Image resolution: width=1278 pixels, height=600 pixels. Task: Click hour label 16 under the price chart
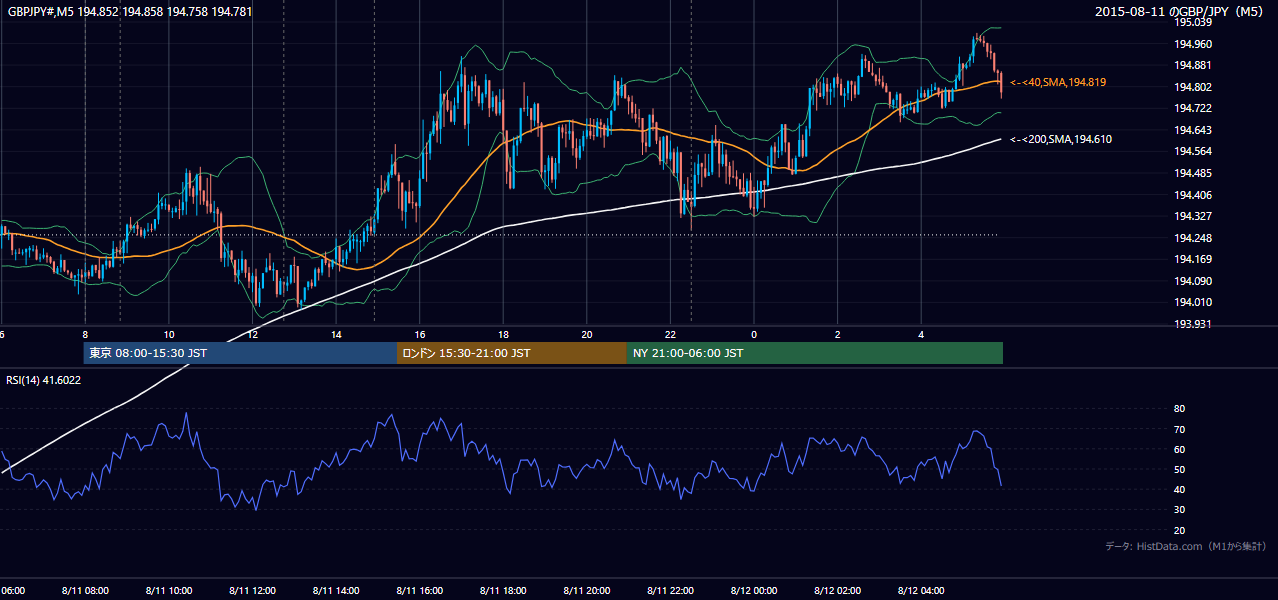coord(420,334)
